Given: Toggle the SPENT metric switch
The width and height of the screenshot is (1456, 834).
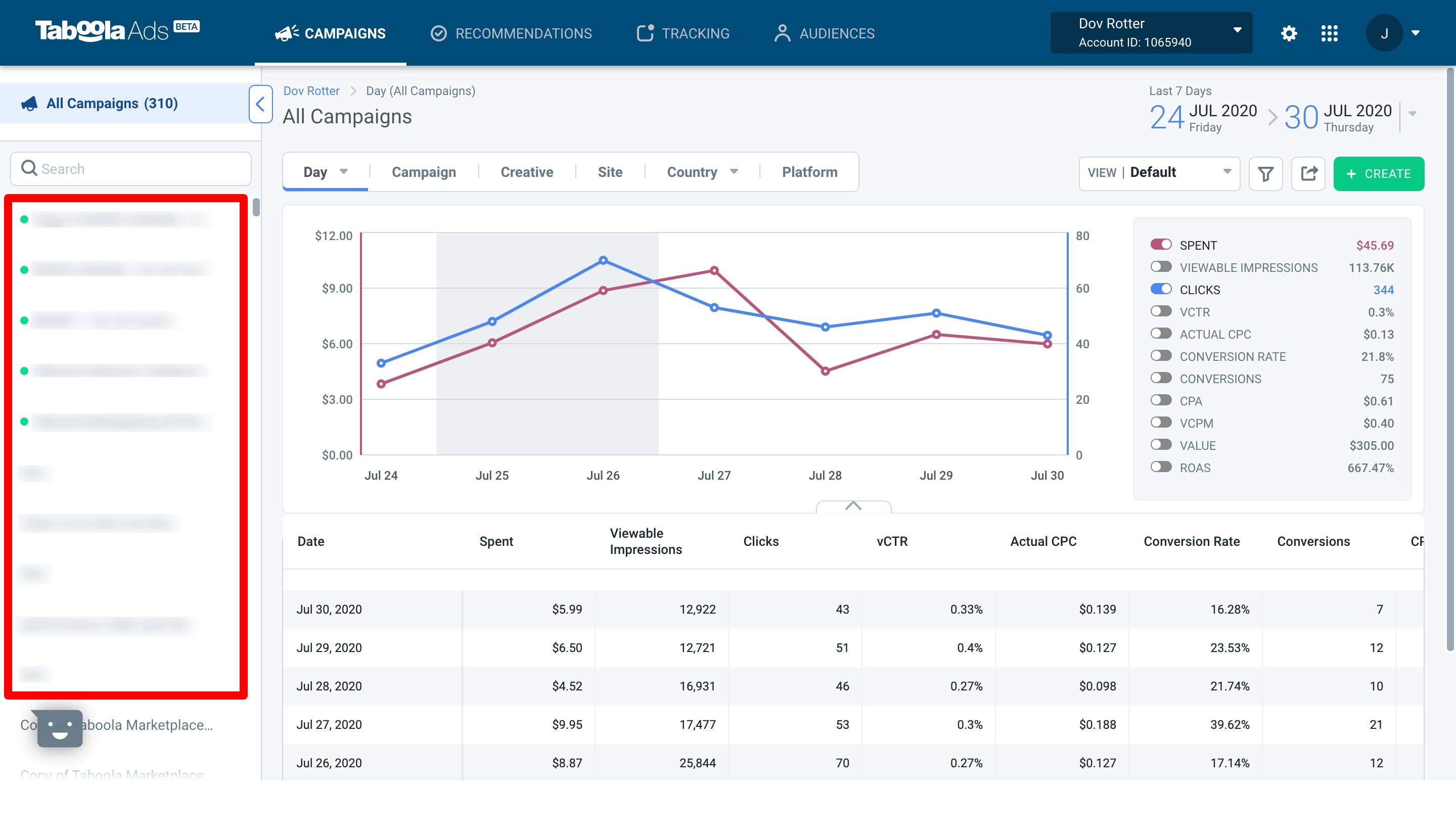Looking at the screenshot, I should pyautogui.click(x=1161, y=245).
